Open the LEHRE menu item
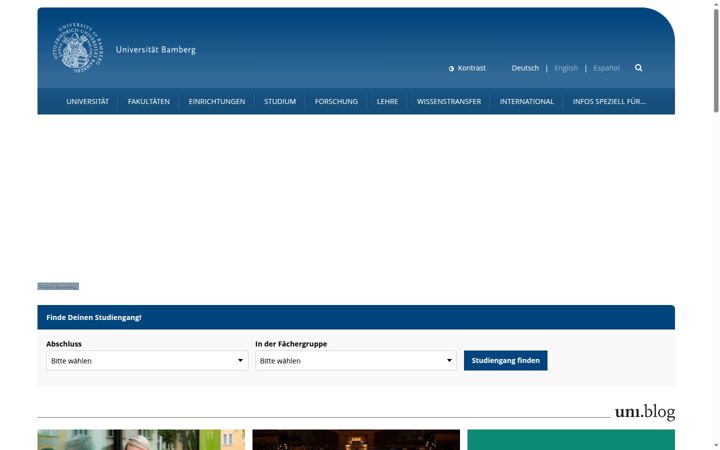720x450 pixels. 387,101
